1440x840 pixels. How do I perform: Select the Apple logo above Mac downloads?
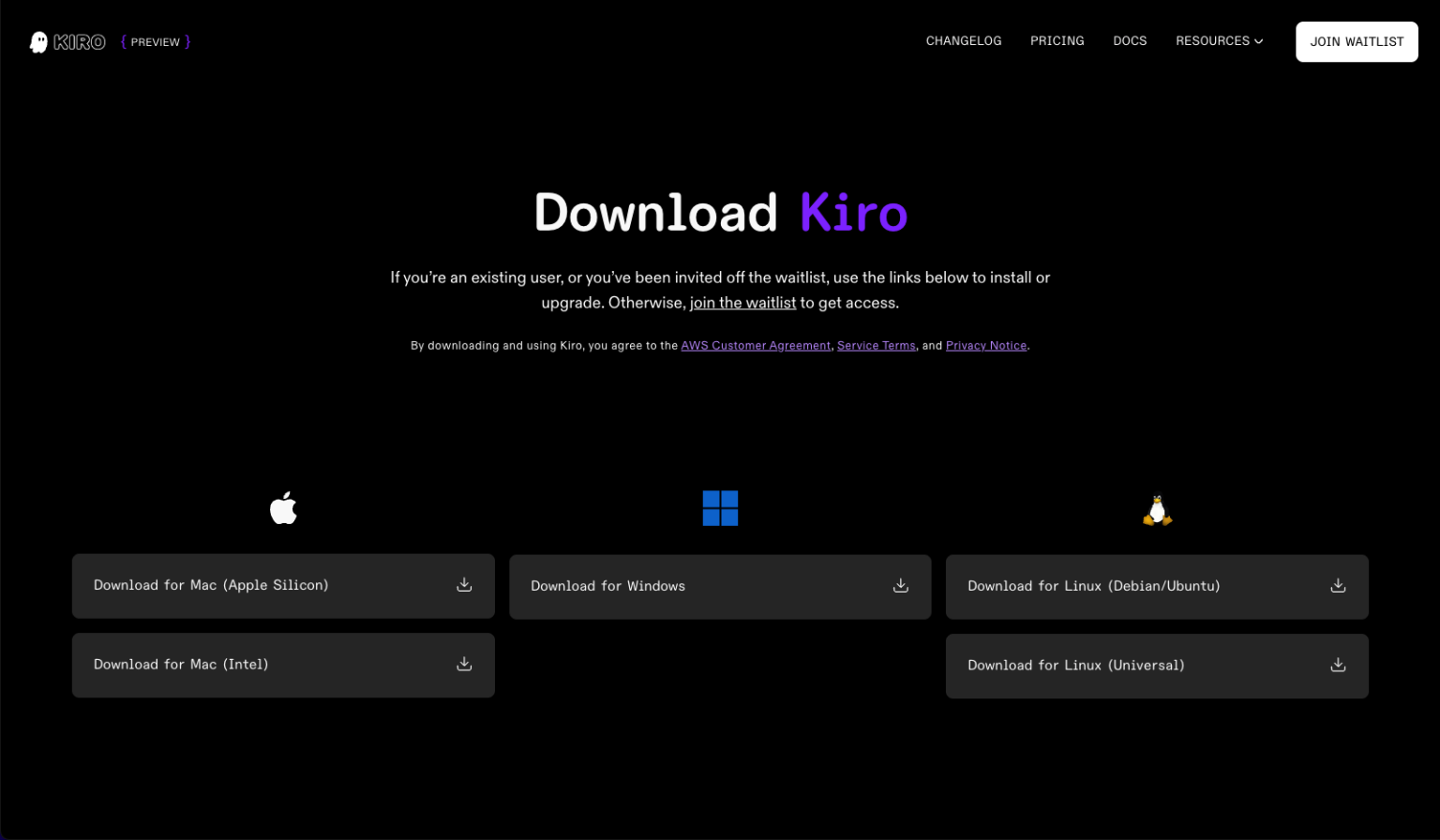tap(283, 508)
